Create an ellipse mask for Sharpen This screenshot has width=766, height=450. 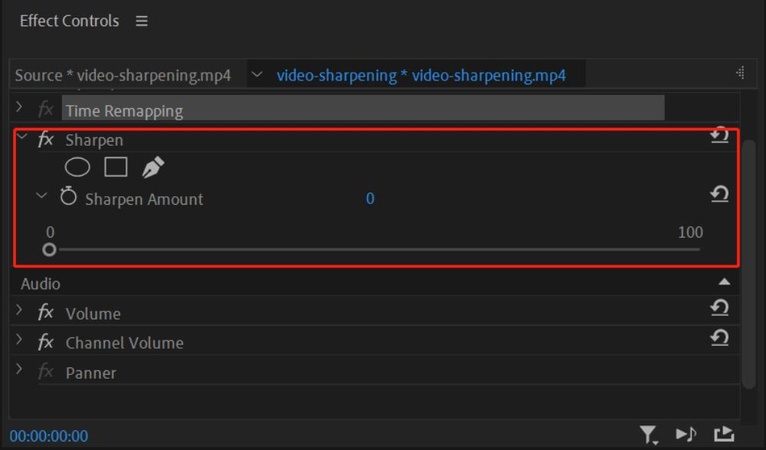(x=77, y=167)
